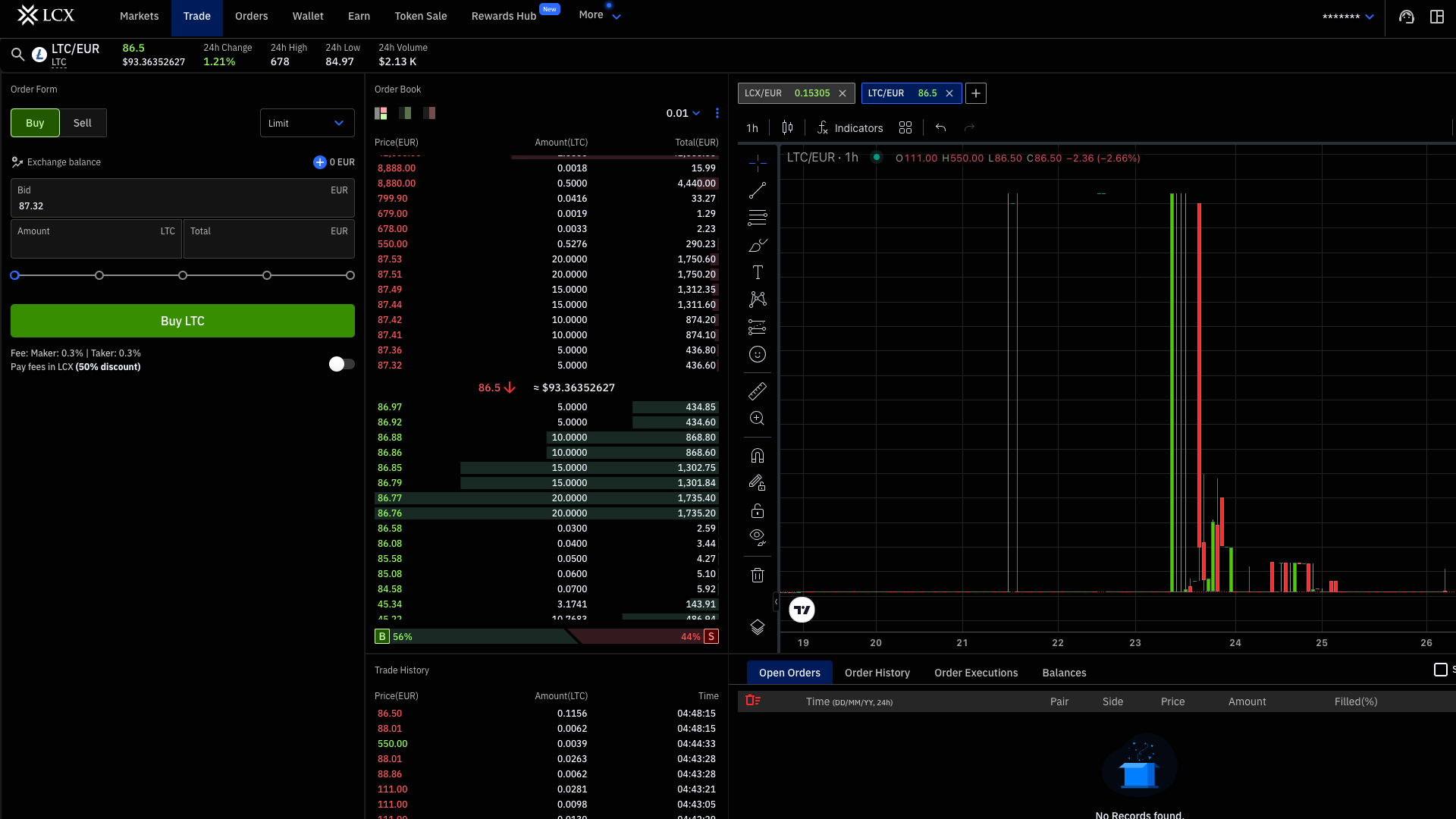
Task: Open chart layout grid icon
Action: 905,128
